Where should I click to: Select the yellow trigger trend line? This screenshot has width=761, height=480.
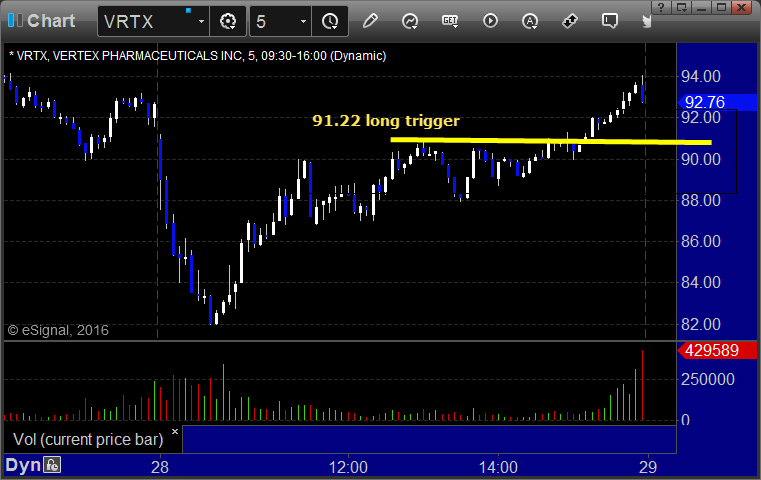point(551,141)
